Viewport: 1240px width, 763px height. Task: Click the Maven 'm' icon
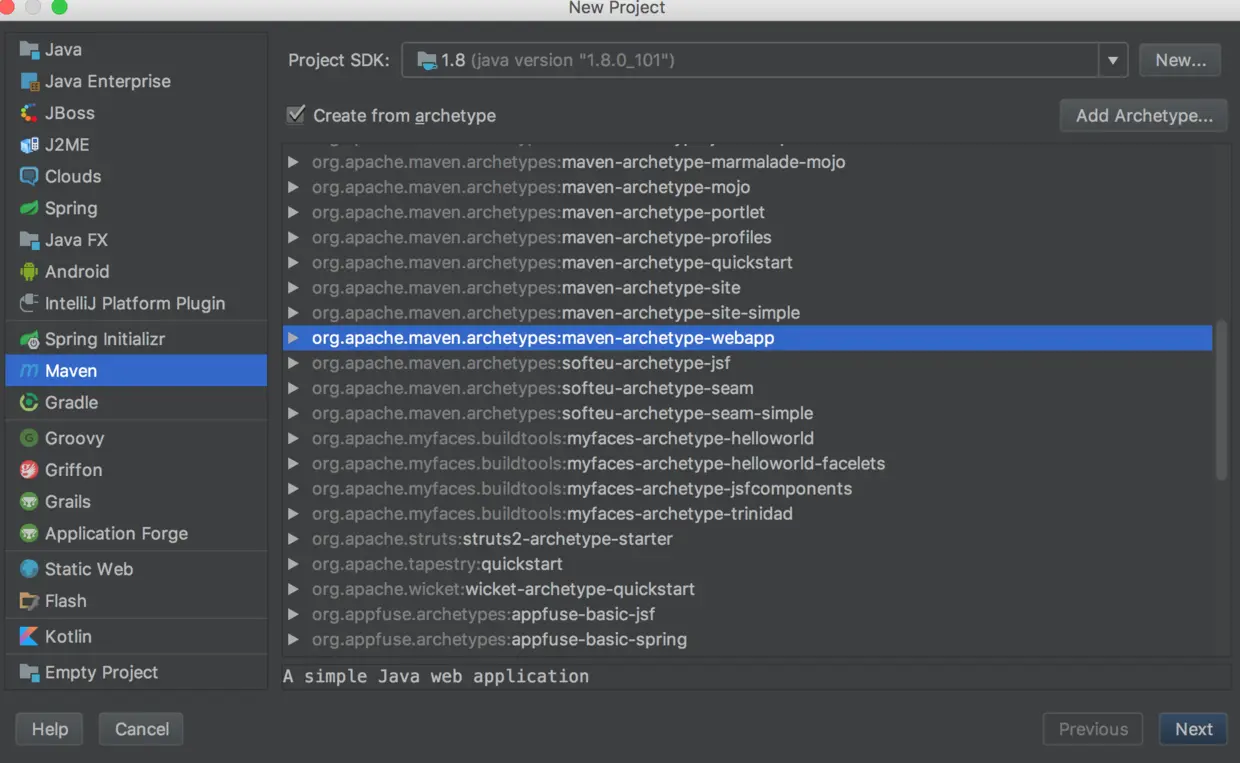[29, 371]
